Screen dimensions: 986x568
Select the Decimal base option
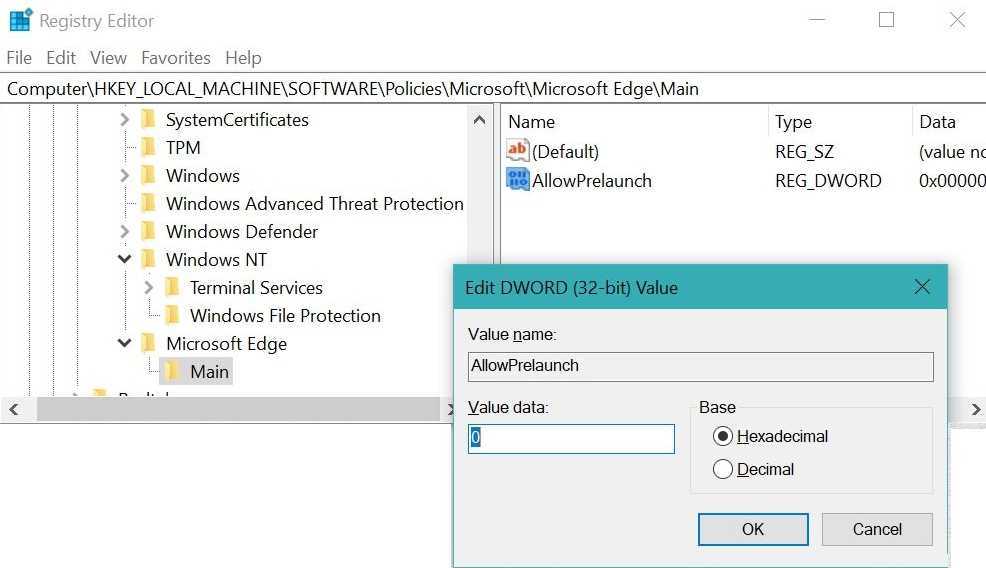point(723,469)
